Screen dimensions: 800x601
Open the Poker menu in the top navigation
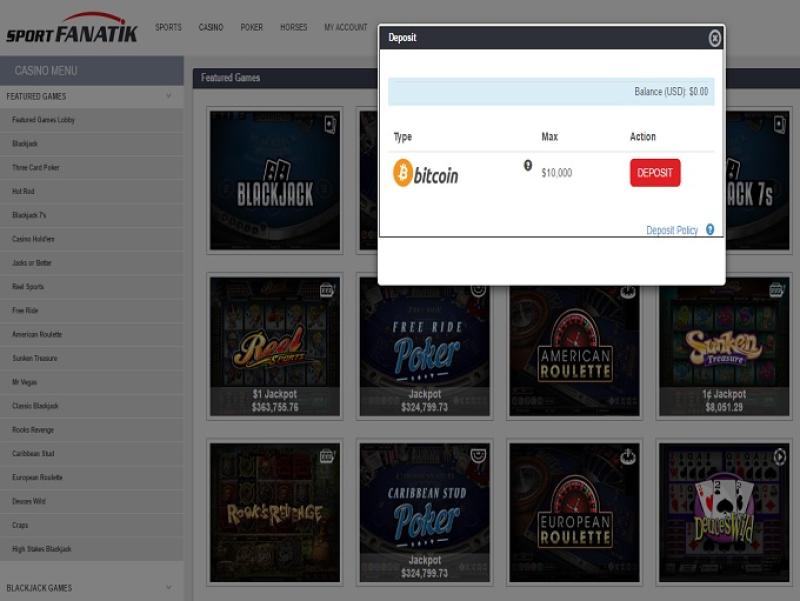[251, 27]
